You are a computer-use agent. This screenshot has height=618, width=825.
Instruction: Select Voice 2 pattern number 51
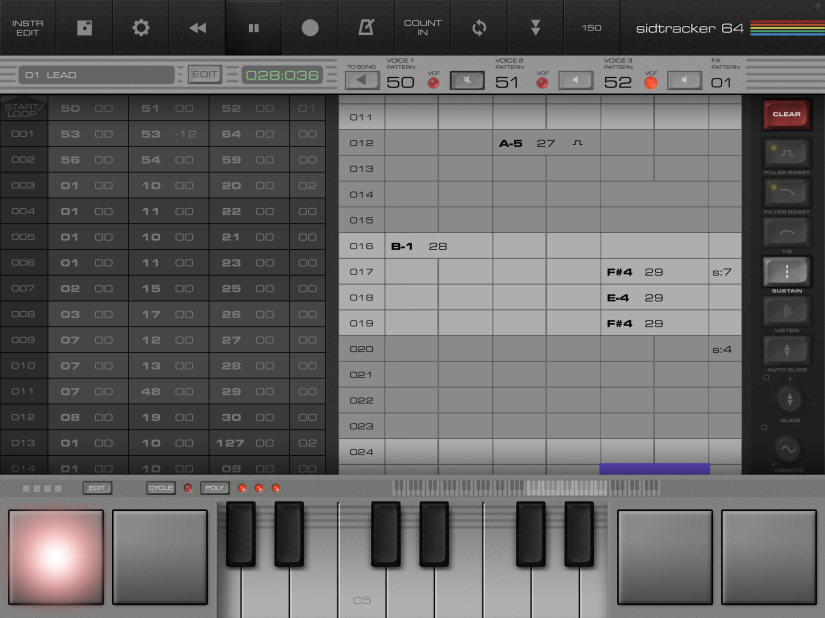click(507, 83)
